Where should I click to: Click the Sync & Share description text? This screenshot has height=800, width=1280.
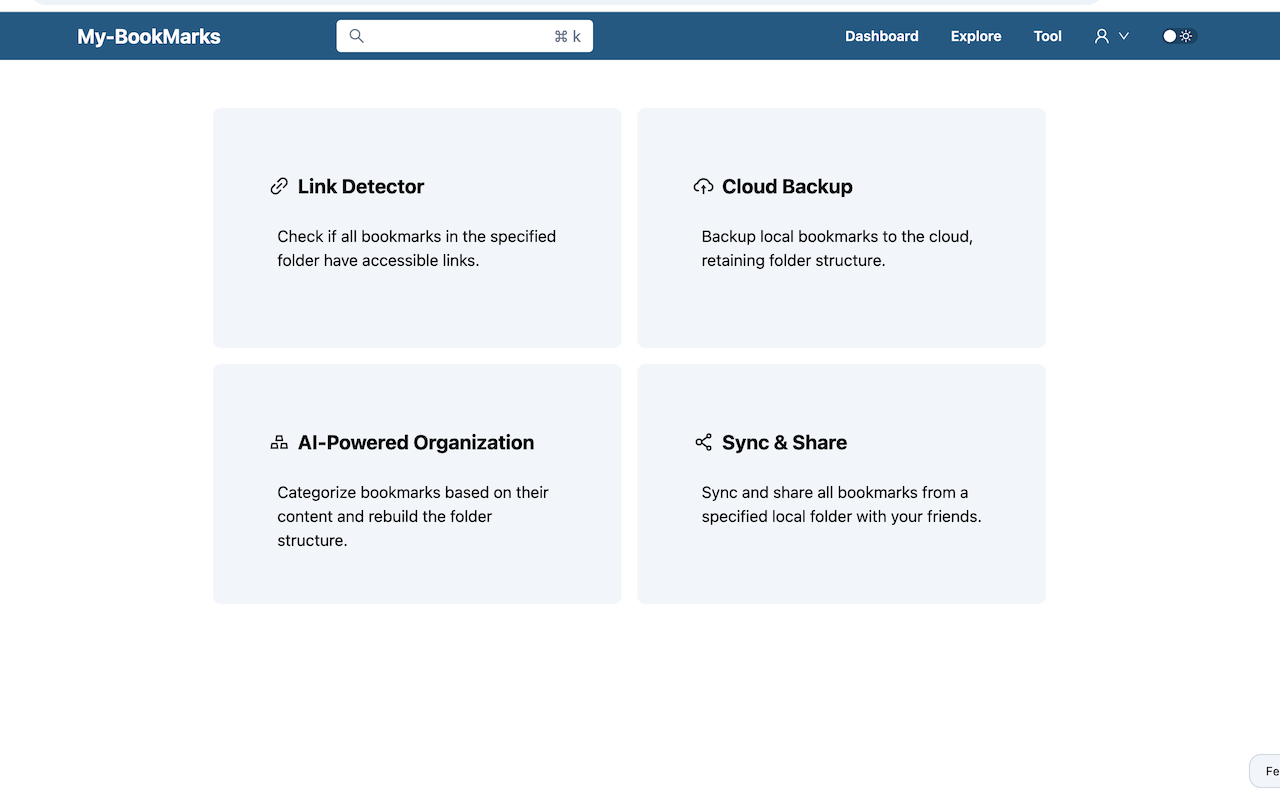point(841,504)
